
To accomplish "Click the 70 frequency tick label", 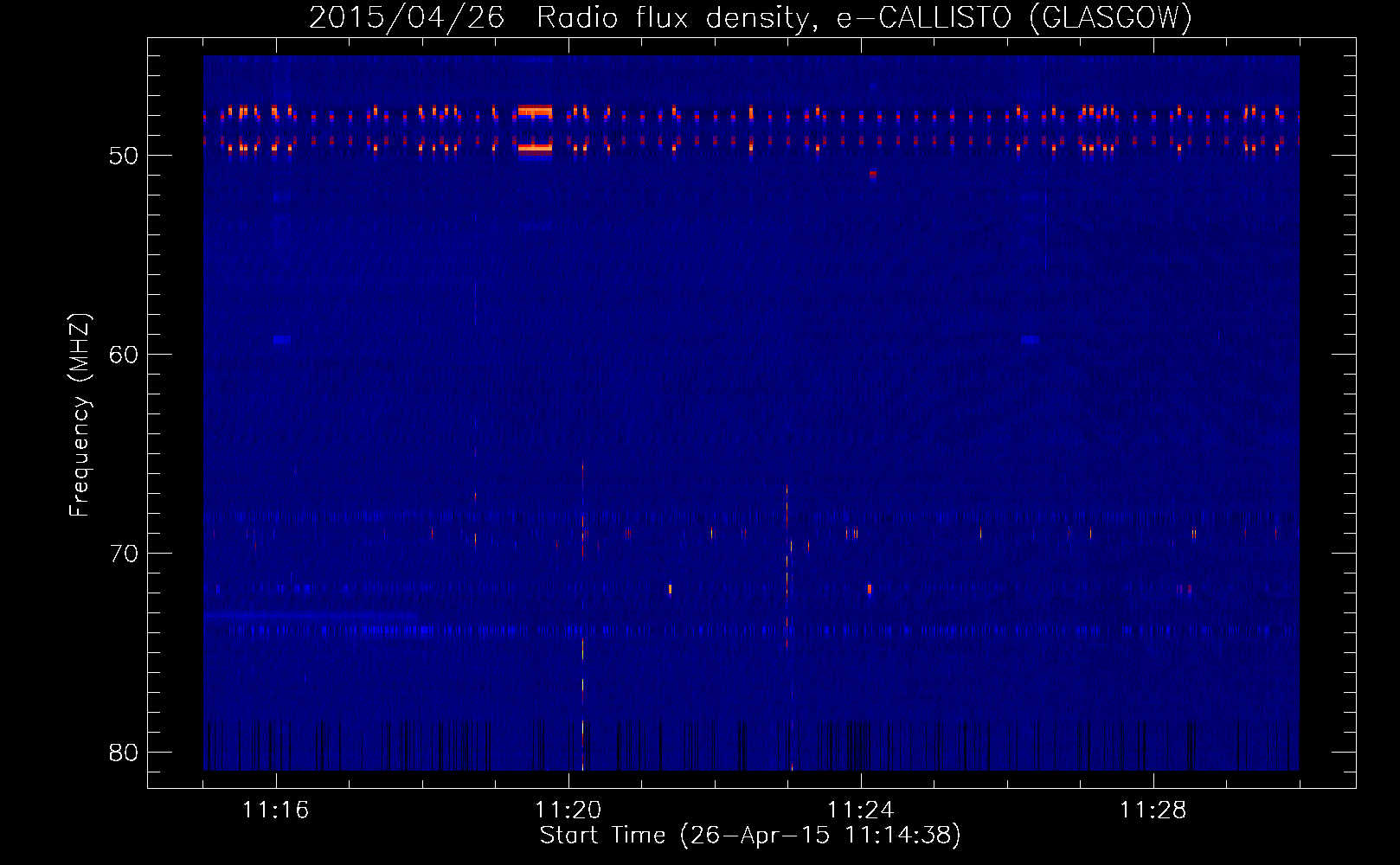I will click(x=125, y=554).
